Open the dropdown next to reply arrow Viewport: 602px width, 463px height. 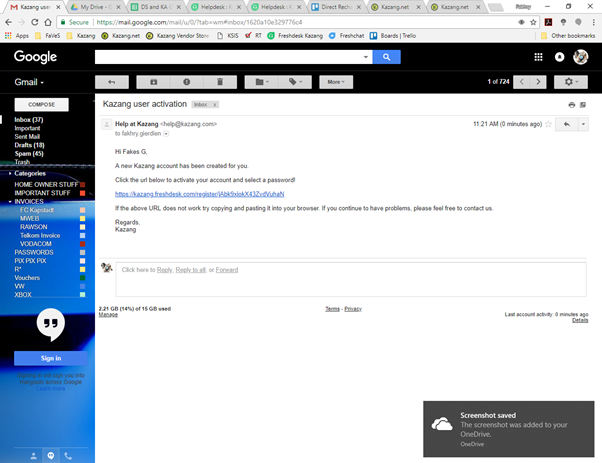pos(583,124)
